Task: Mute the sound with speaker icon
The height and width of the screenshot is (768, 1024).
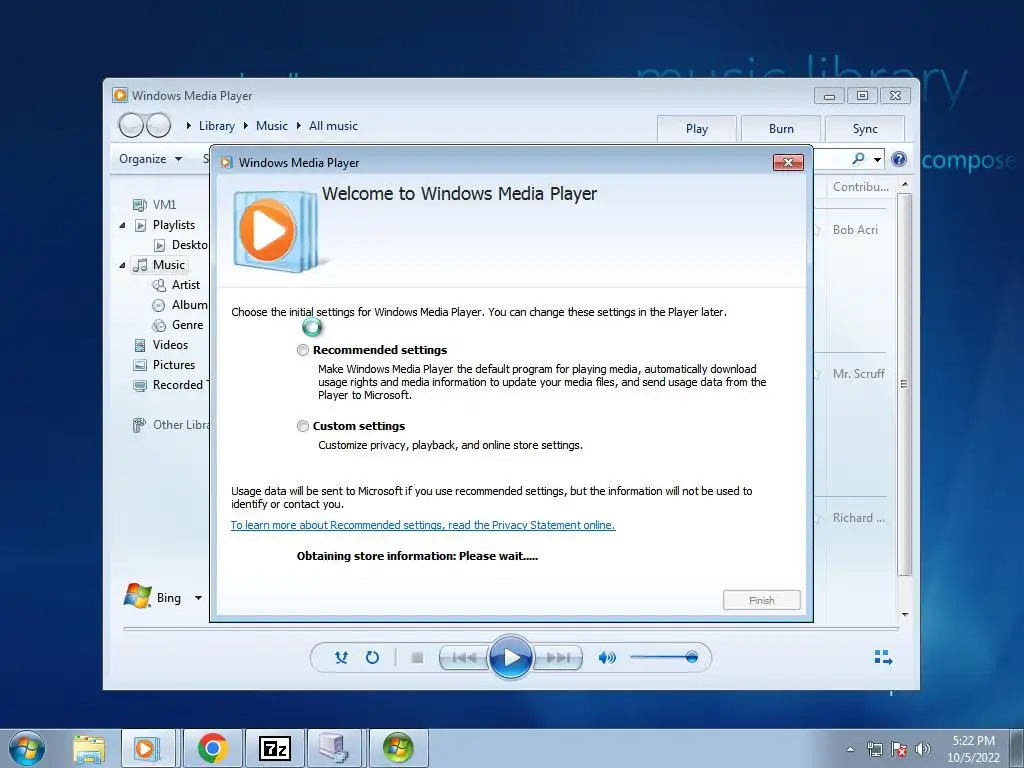Action: click(607, 658)
